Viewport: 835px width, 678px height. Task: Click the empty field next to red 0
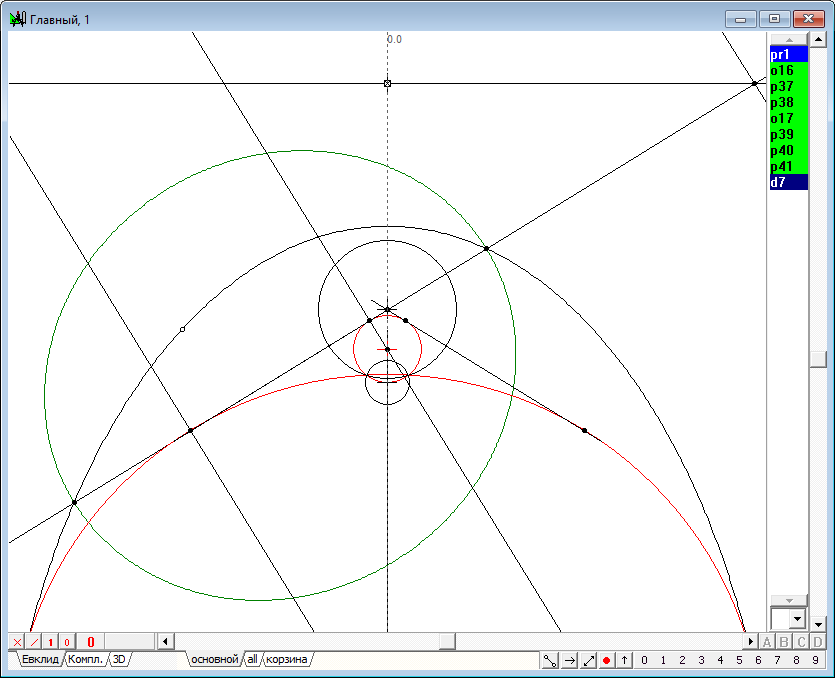tap(129, 642)
